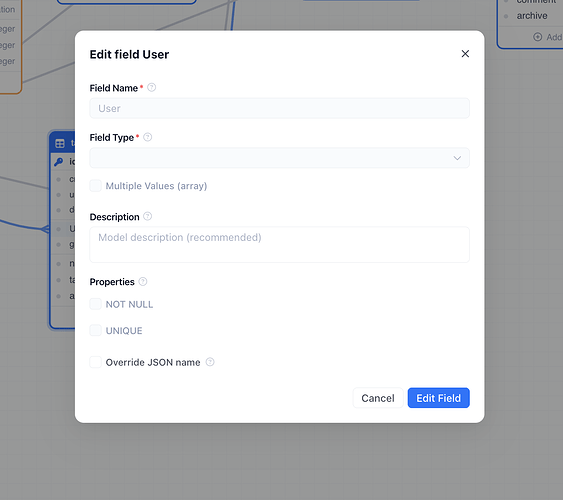Toggle the NOT NULL checkbox

(x=96, y=304)
